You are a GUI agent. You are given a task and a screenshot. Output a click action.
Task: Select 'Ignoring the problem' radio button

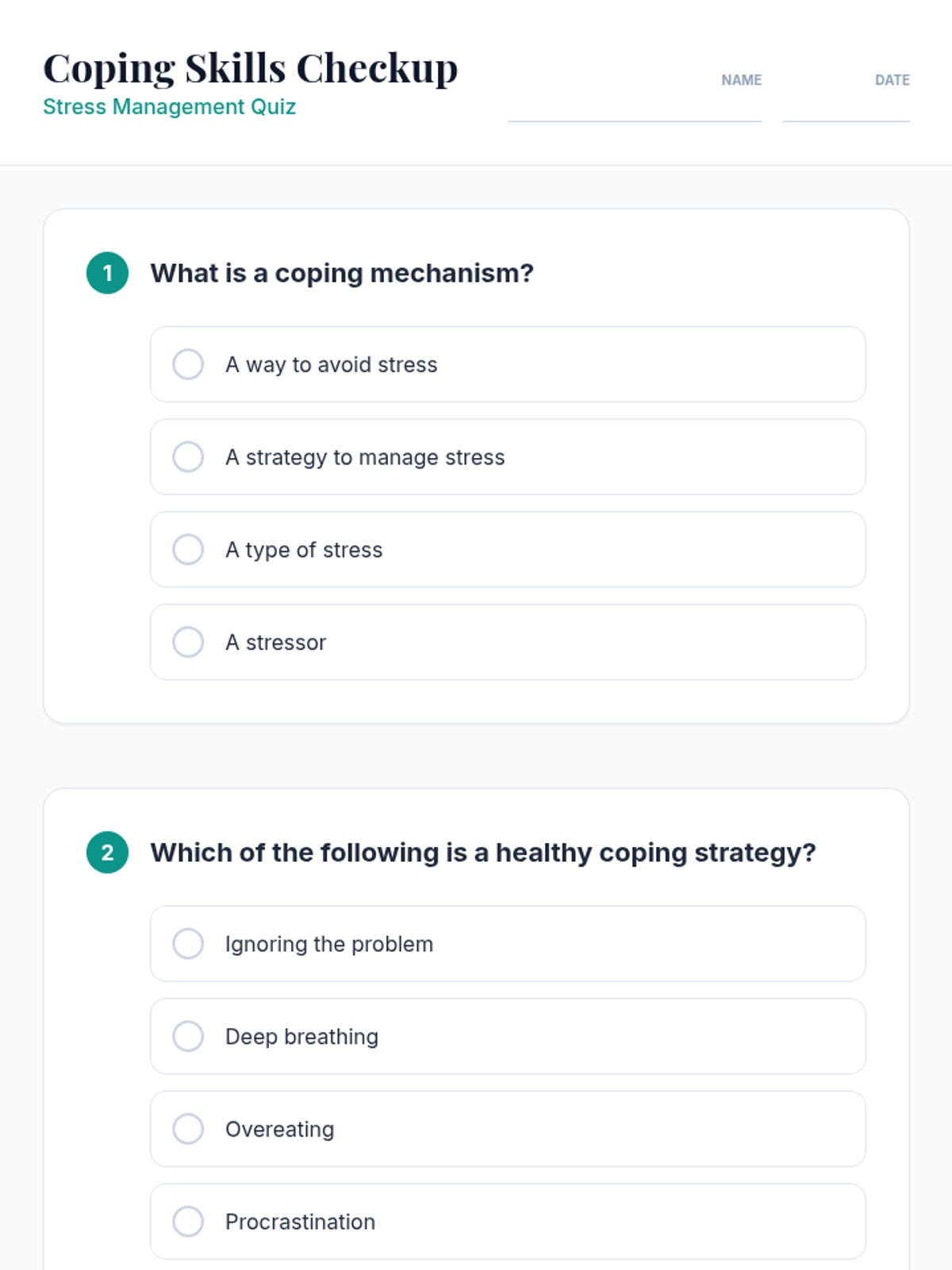[x=188, y=944]
